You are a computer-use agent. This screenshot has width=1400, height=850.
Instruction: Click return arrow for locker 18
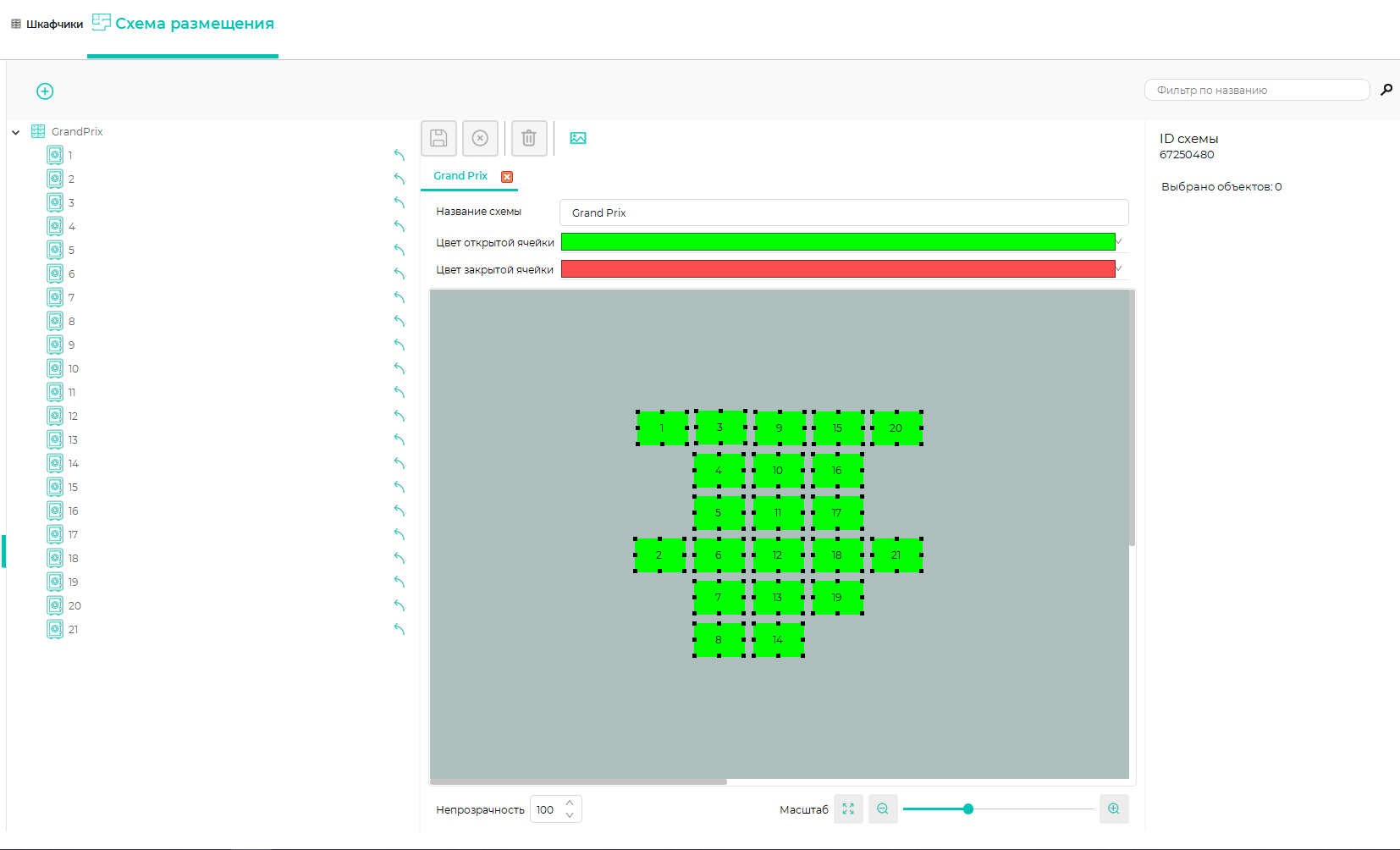(400, 558)
